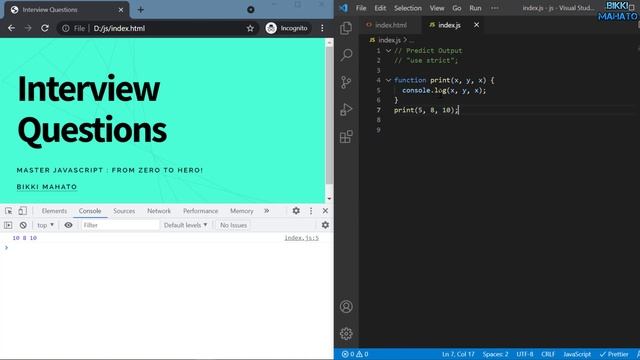
Task: Switch to the Performance DevTools tab
Action: pyautogui.click(x=200, y=211)
